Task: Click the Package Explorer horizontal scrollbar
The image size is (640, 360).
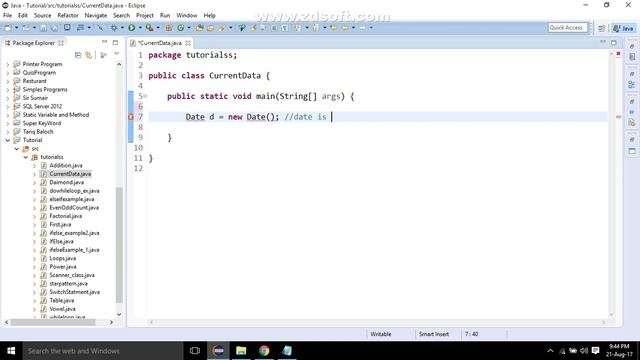Action: click(53, 322)
